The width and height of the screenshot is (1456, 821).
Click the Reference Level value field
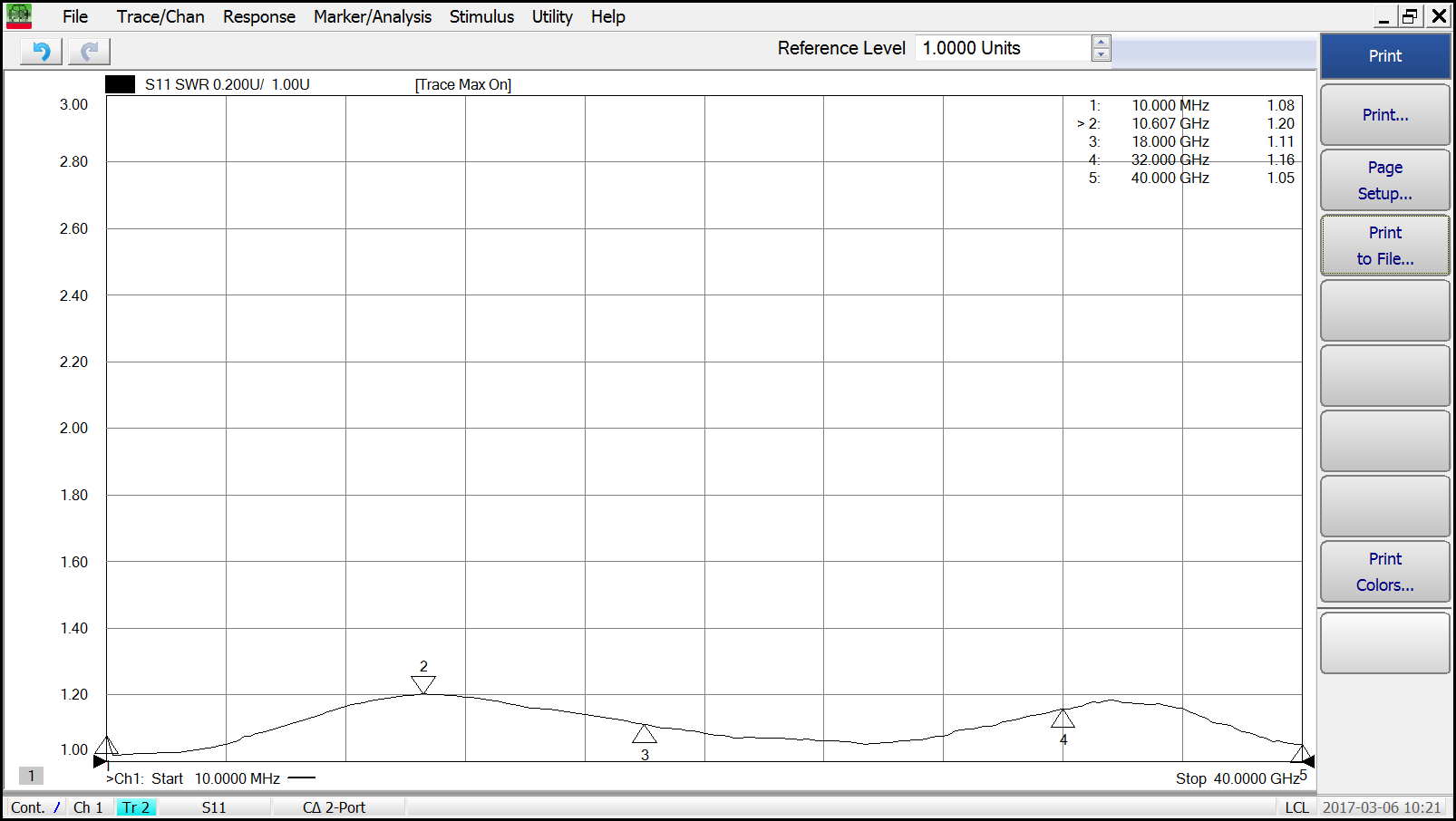tap(1004, 48)
